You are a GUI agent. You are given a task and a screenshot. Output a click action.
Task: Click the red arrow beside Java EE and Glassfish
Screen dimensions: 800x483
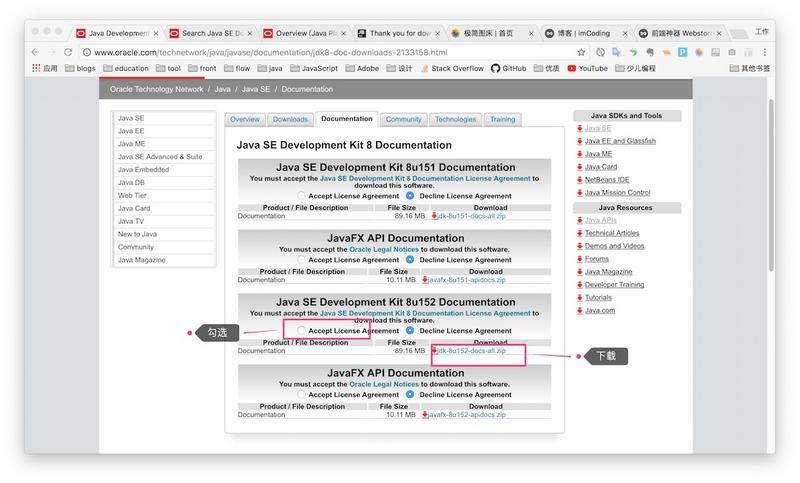coord(580,141)
